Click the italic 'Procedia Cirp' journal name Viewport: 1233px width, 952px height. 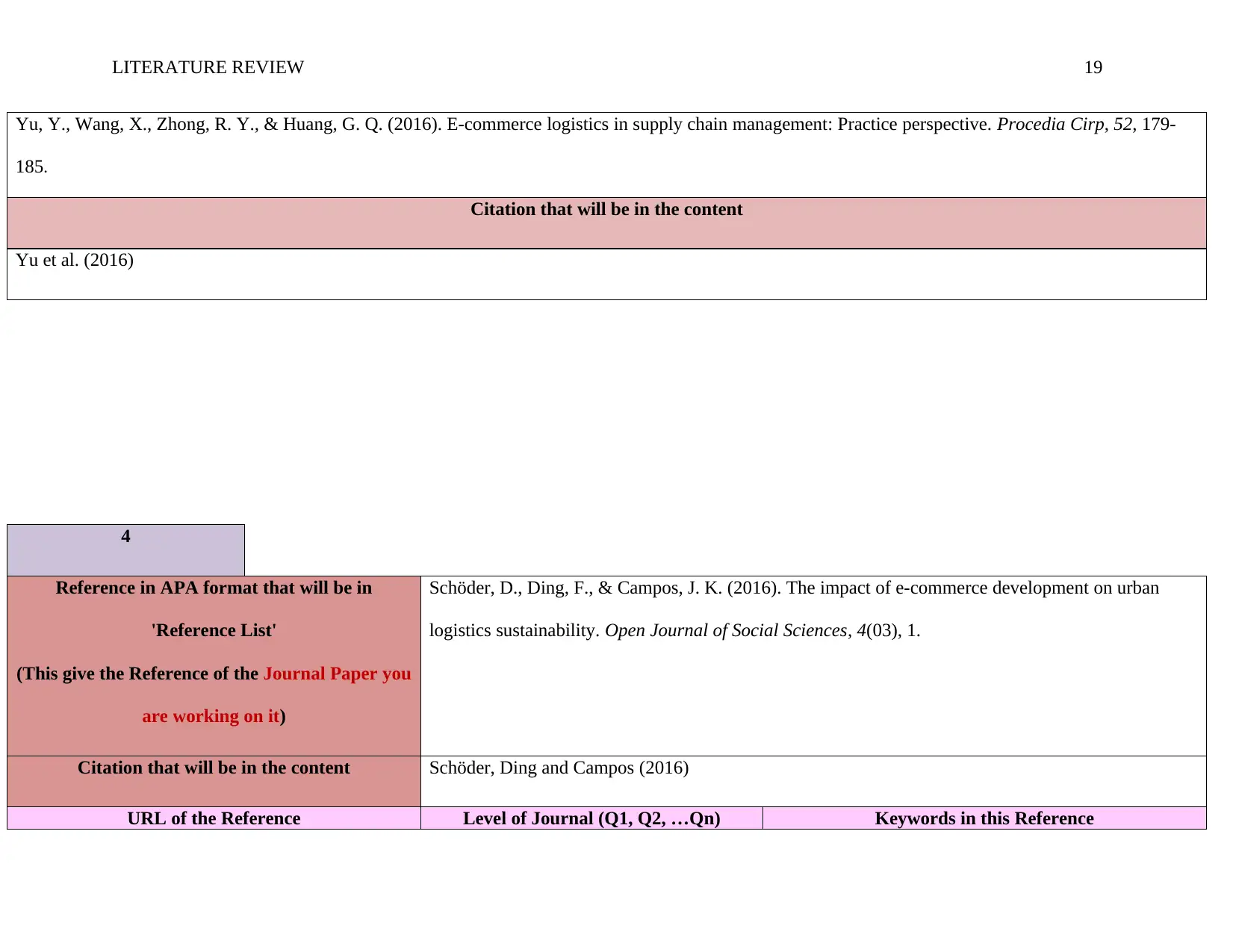point(1050,124)
